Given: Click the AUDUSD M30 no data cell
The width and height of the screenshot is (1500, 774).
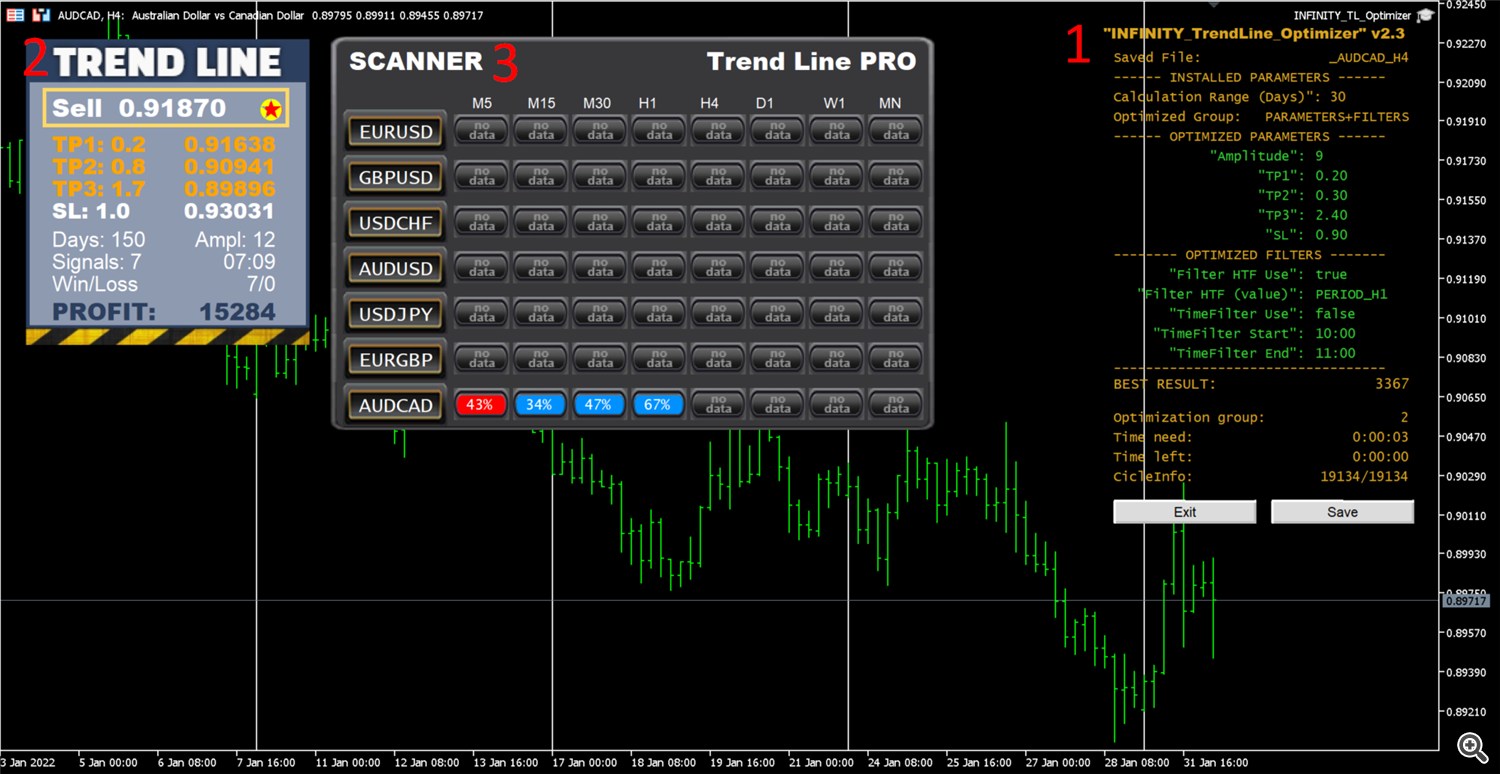Looking at the screenshot, I should coord(599,268).
